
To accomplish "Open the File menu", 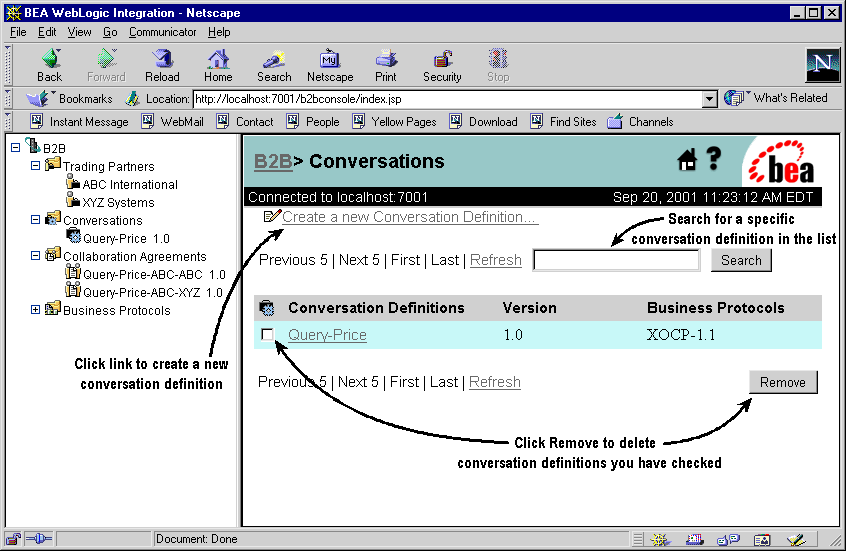I will click(18, 32).
